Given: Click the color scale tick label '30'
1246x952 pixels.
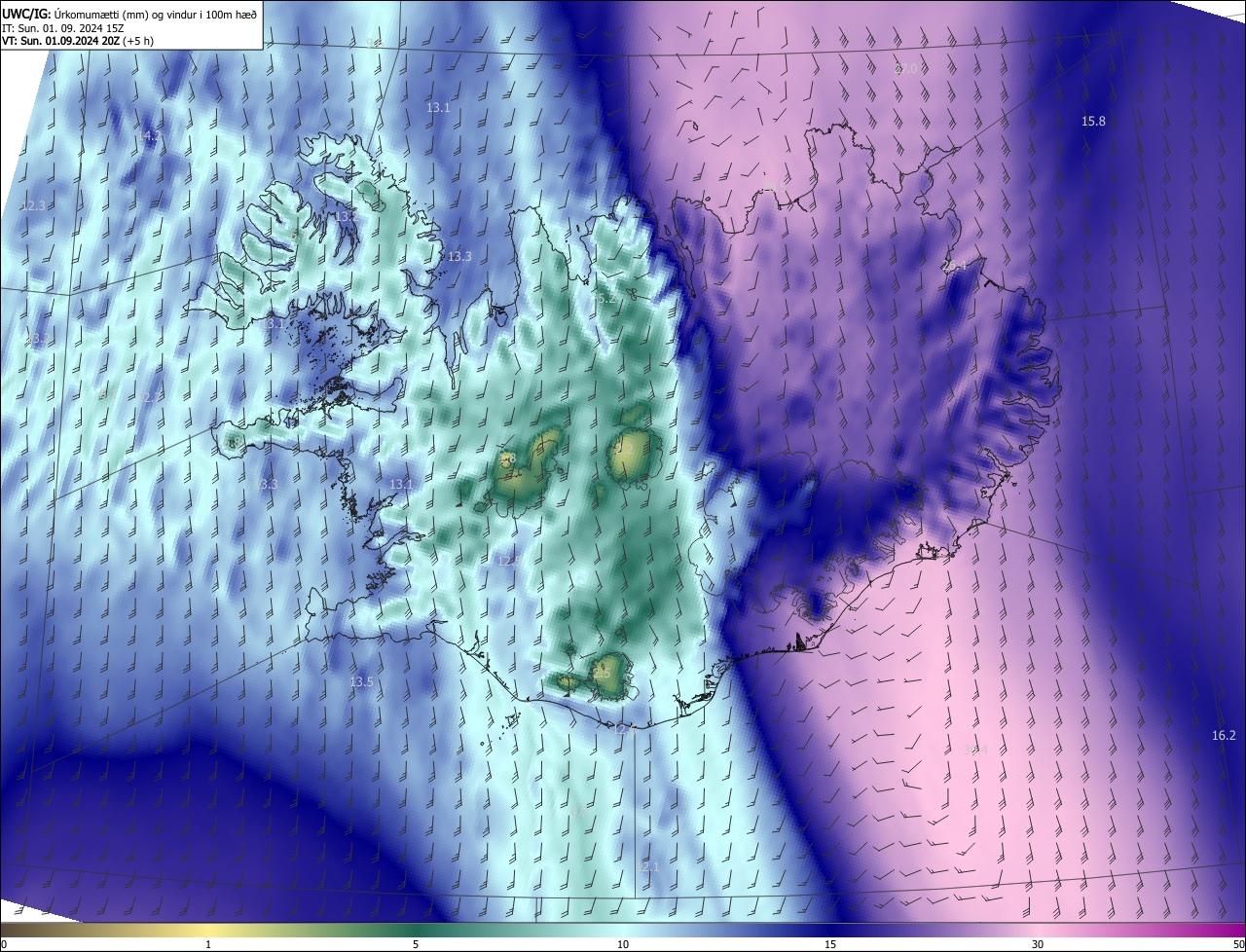Looking at the screenshot, I should coord(1038,944).
